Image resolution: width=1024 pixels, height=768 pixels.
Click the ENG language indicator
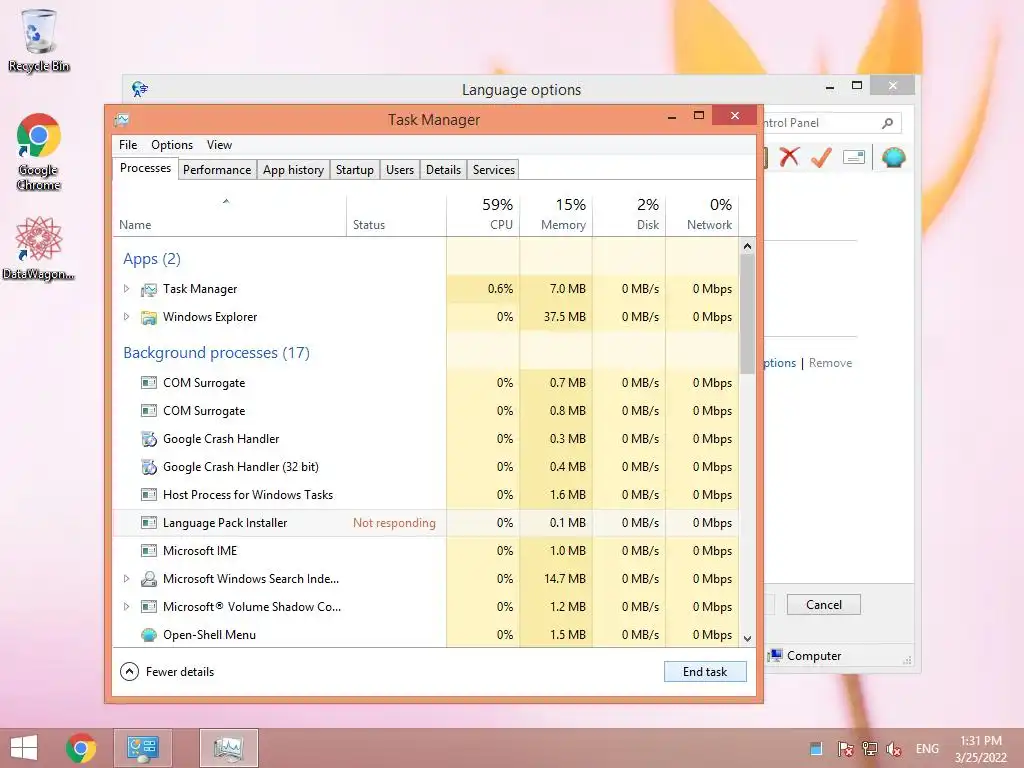927,749
